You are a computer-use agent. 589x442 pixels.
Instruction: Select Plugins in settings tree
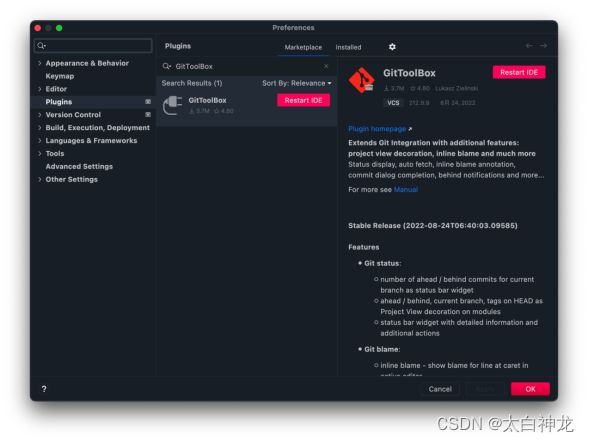pos(59,102)
